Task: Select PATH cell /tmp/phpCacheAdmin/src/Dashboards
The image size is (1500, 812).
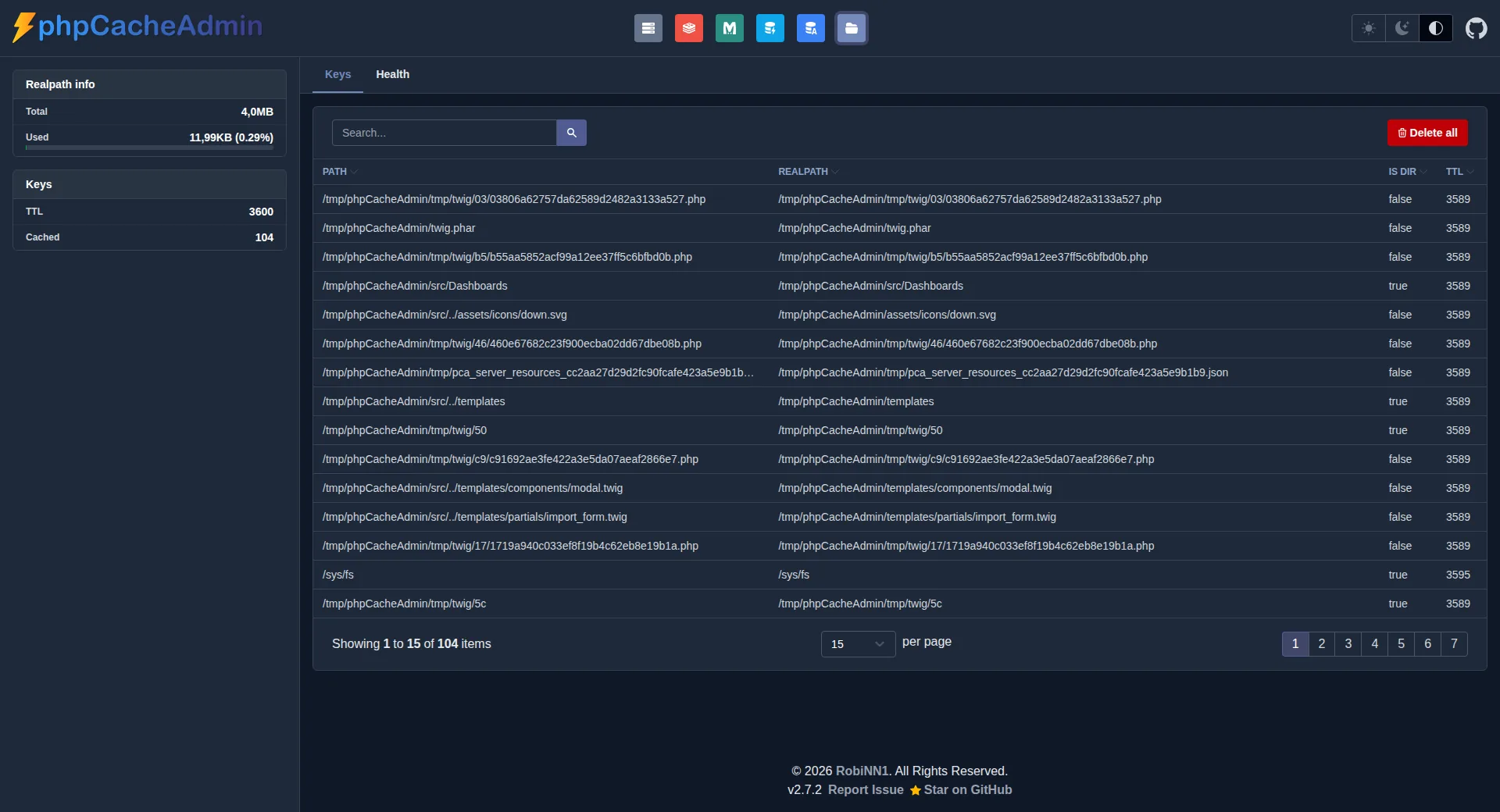Action: coord(415,286)
